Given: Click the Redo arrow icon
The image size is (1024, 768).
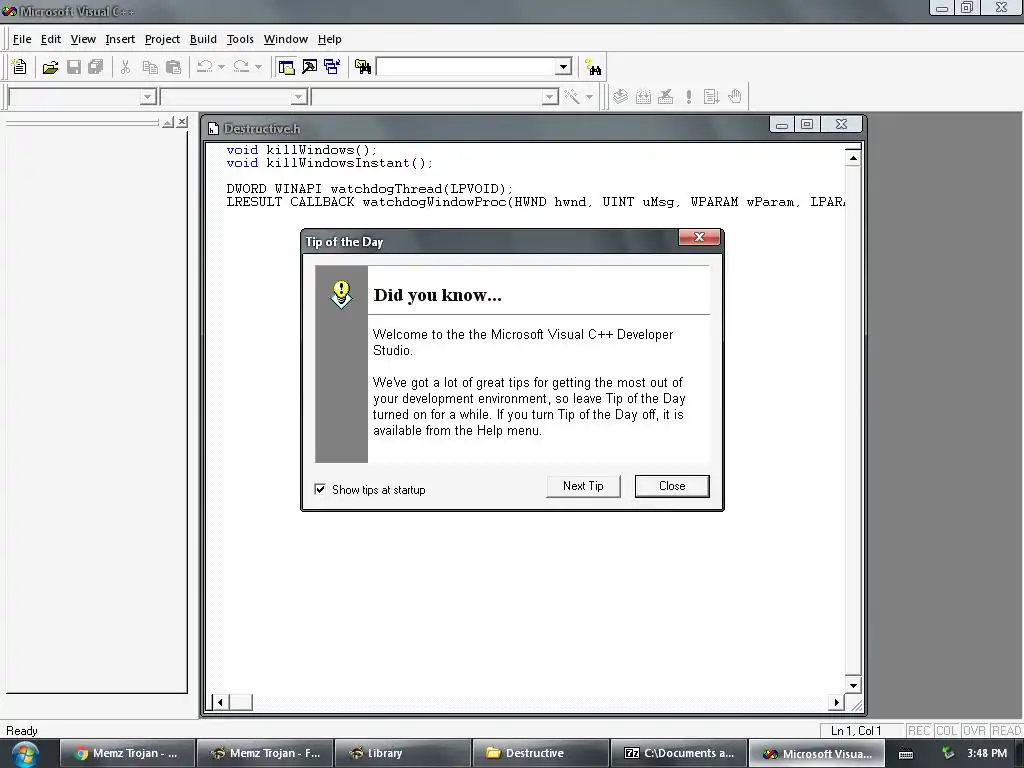Looking at the screenshot, I should [x=241, y=67].
